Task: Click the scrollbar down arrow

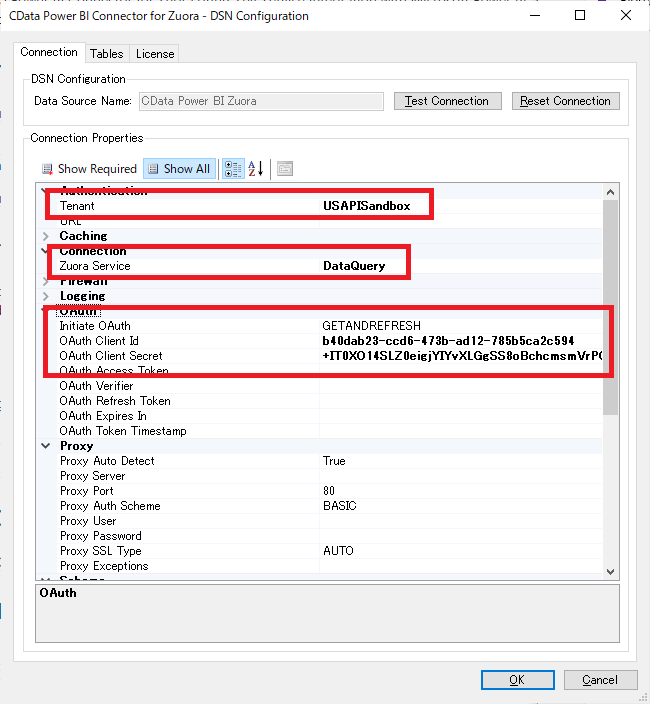Action: coord(610,572)
